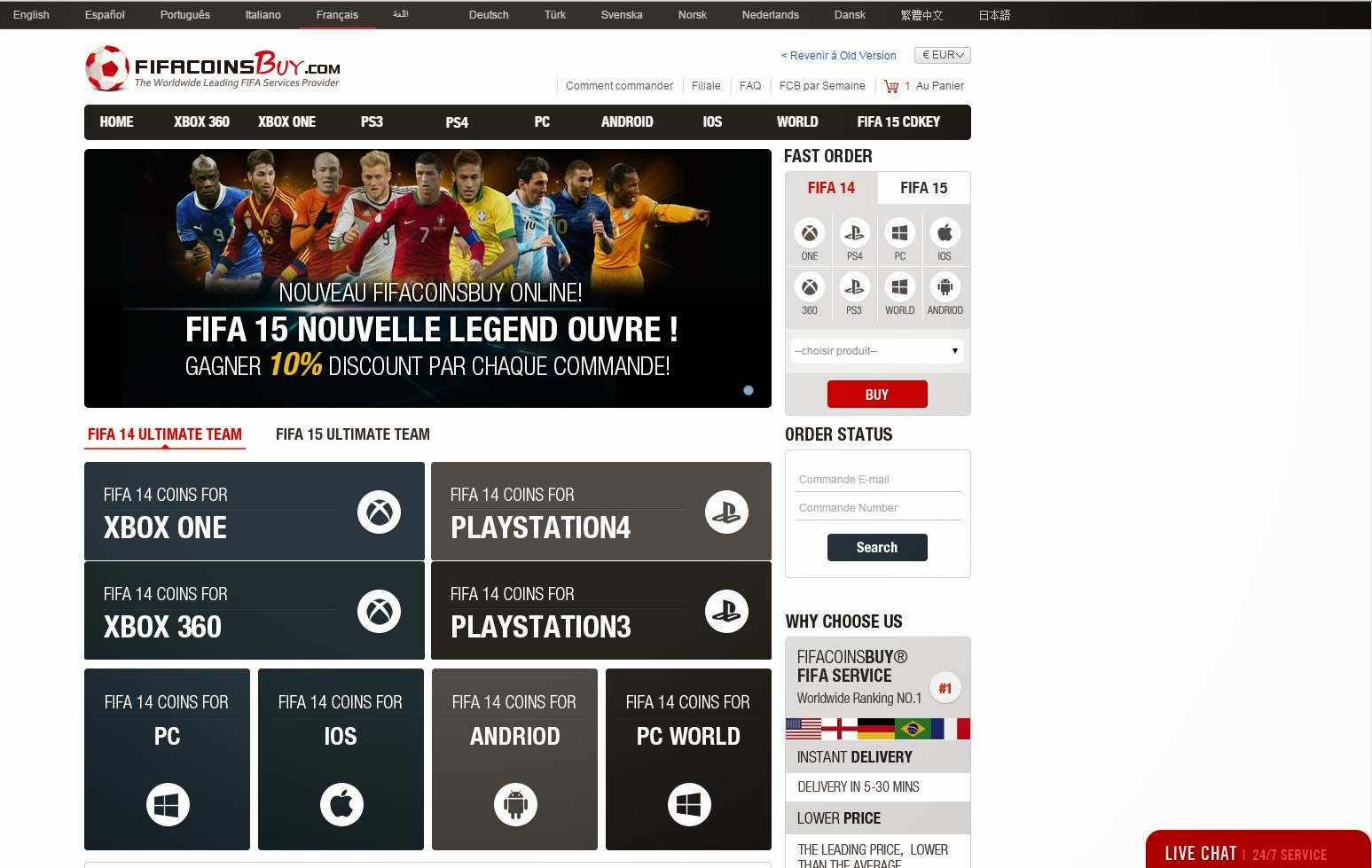This screenshot has width=1372, height=868.
Task: Click the Commande E-mail input field
Action: [x=876, y=478]
